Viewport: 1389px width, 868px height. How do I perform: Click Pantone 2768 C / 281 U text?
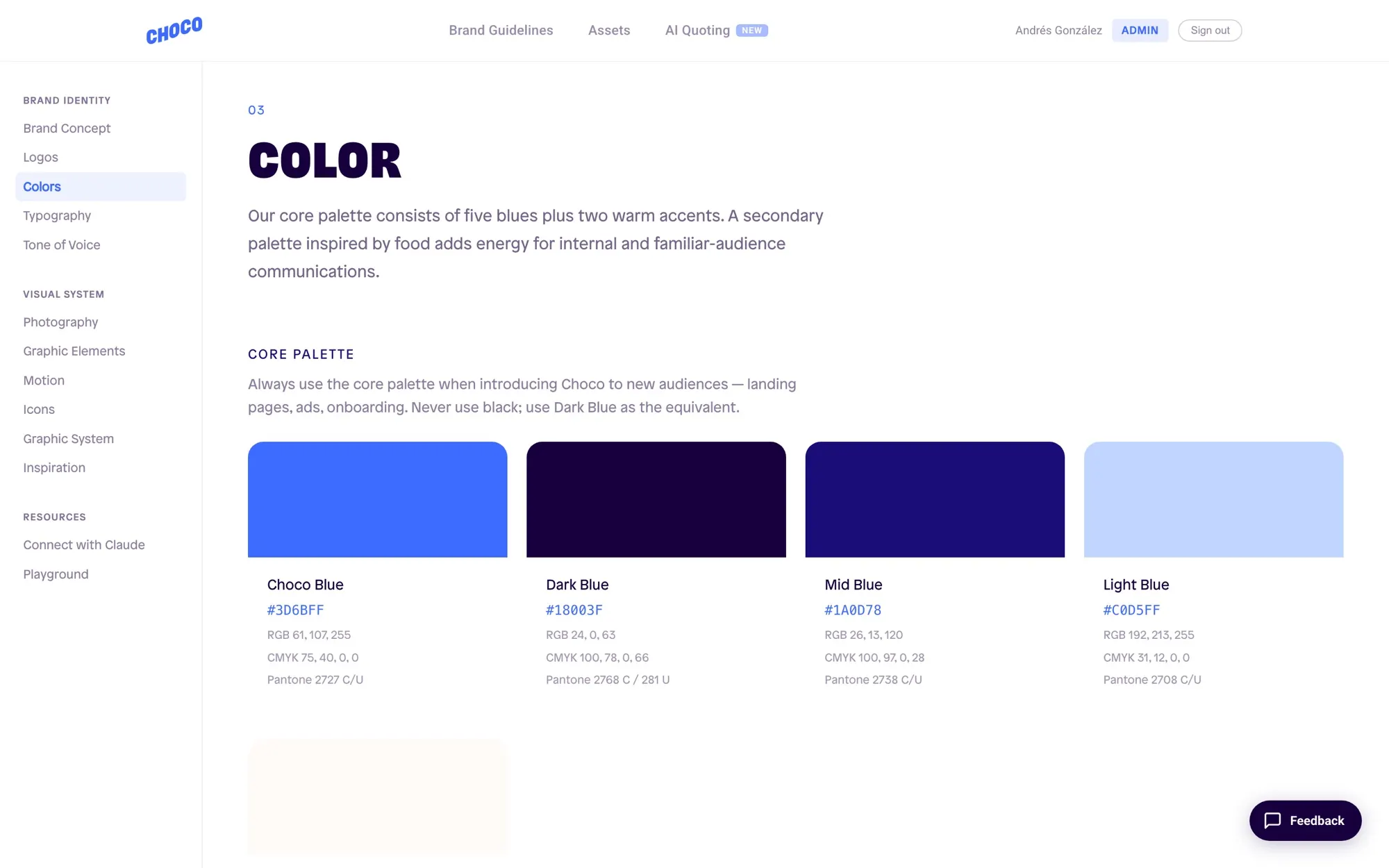click(608, 680)
